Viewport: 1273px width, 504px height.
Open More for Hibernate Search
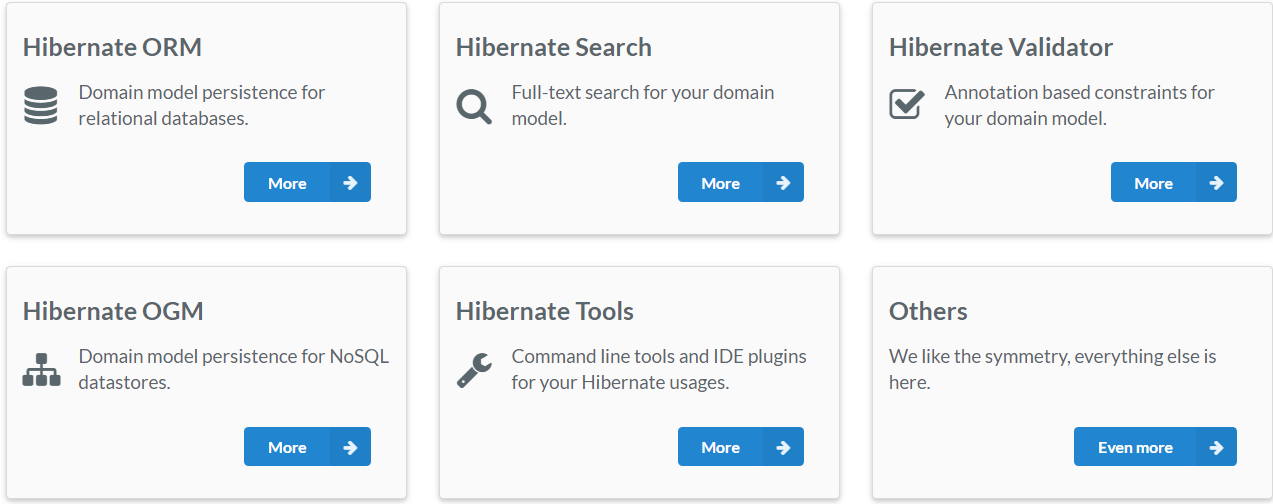(x=741, y=183)
